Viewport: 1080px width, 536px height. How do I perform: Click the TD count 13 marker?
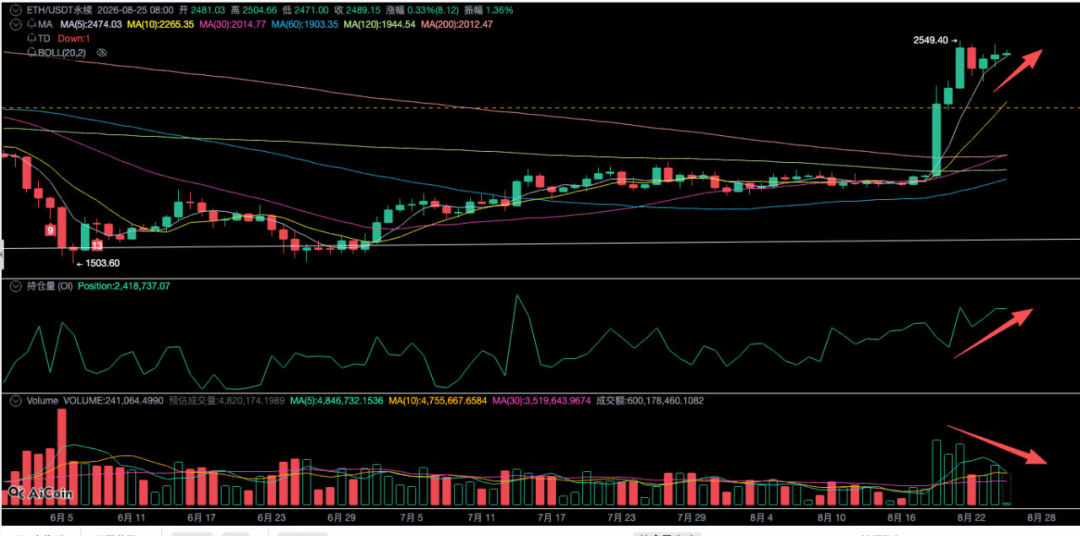click(x=97, y=245)
